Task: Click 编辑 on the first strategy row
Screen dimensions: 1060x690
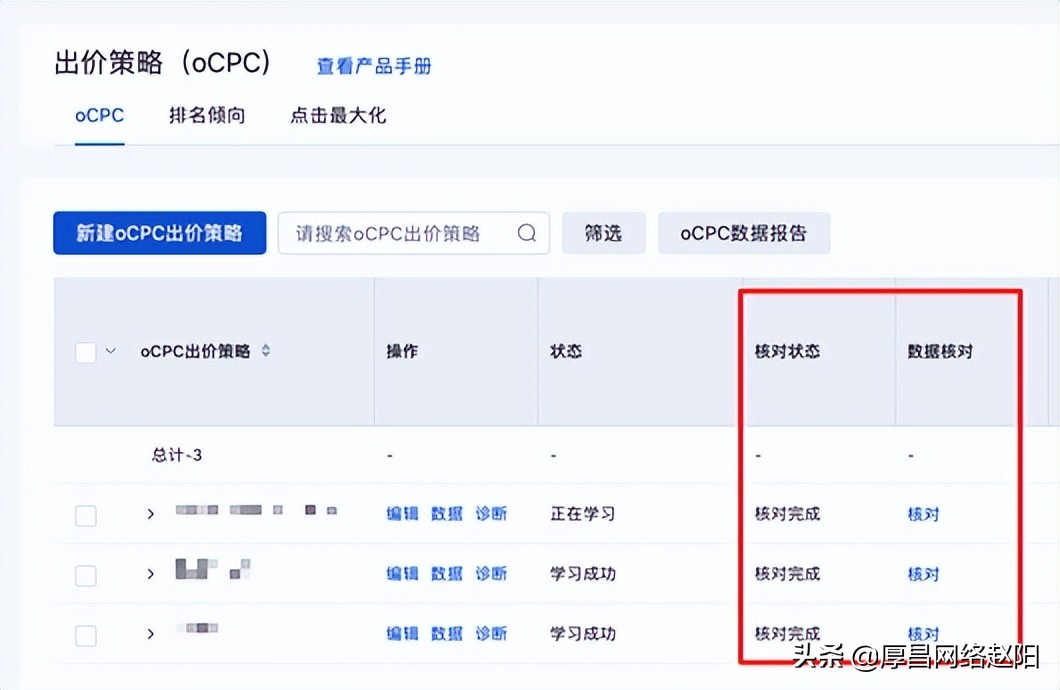Action: click(401, 514)
